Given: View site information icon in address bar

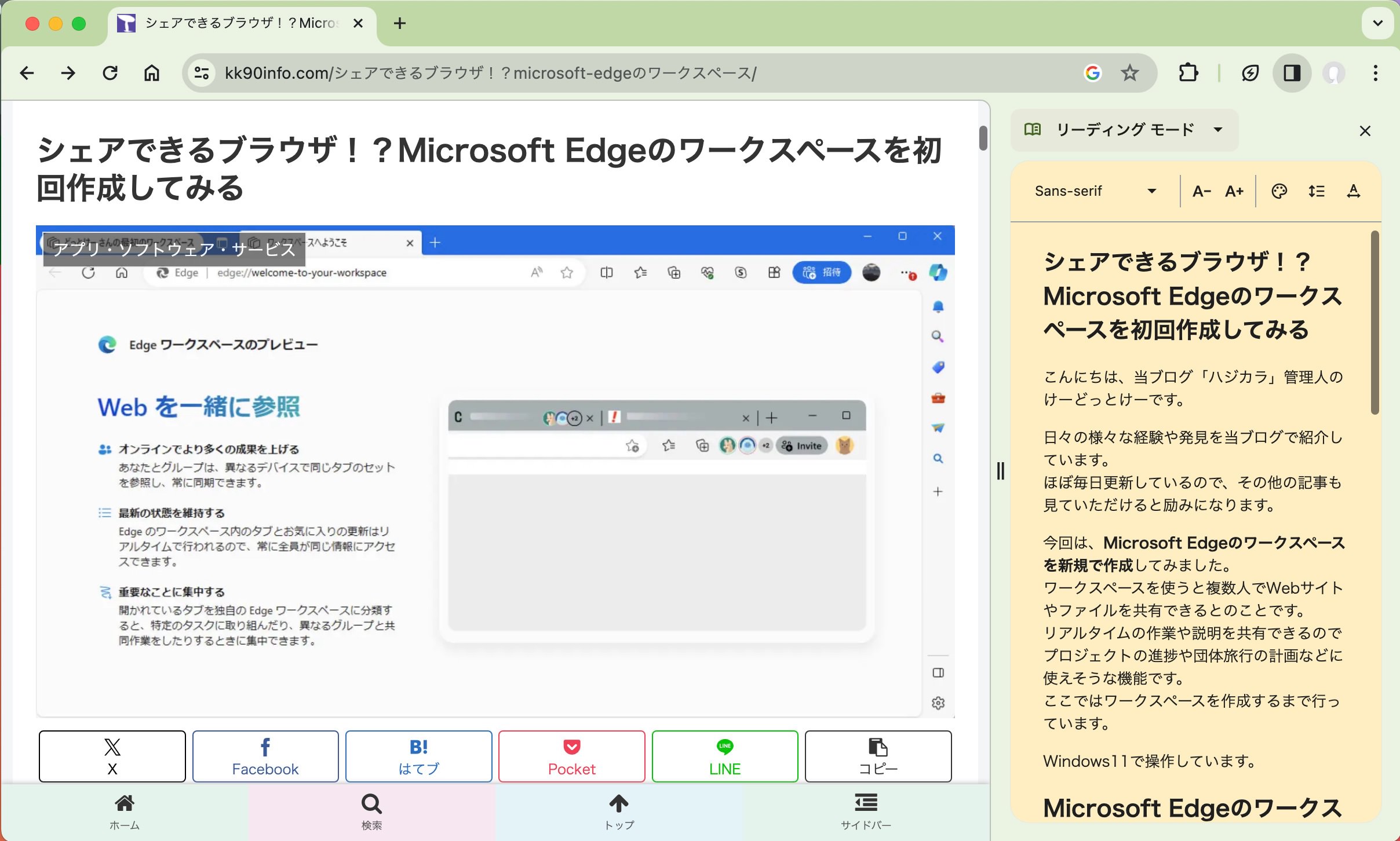Looking at the screenshot, I should click(x=202, y=73).
